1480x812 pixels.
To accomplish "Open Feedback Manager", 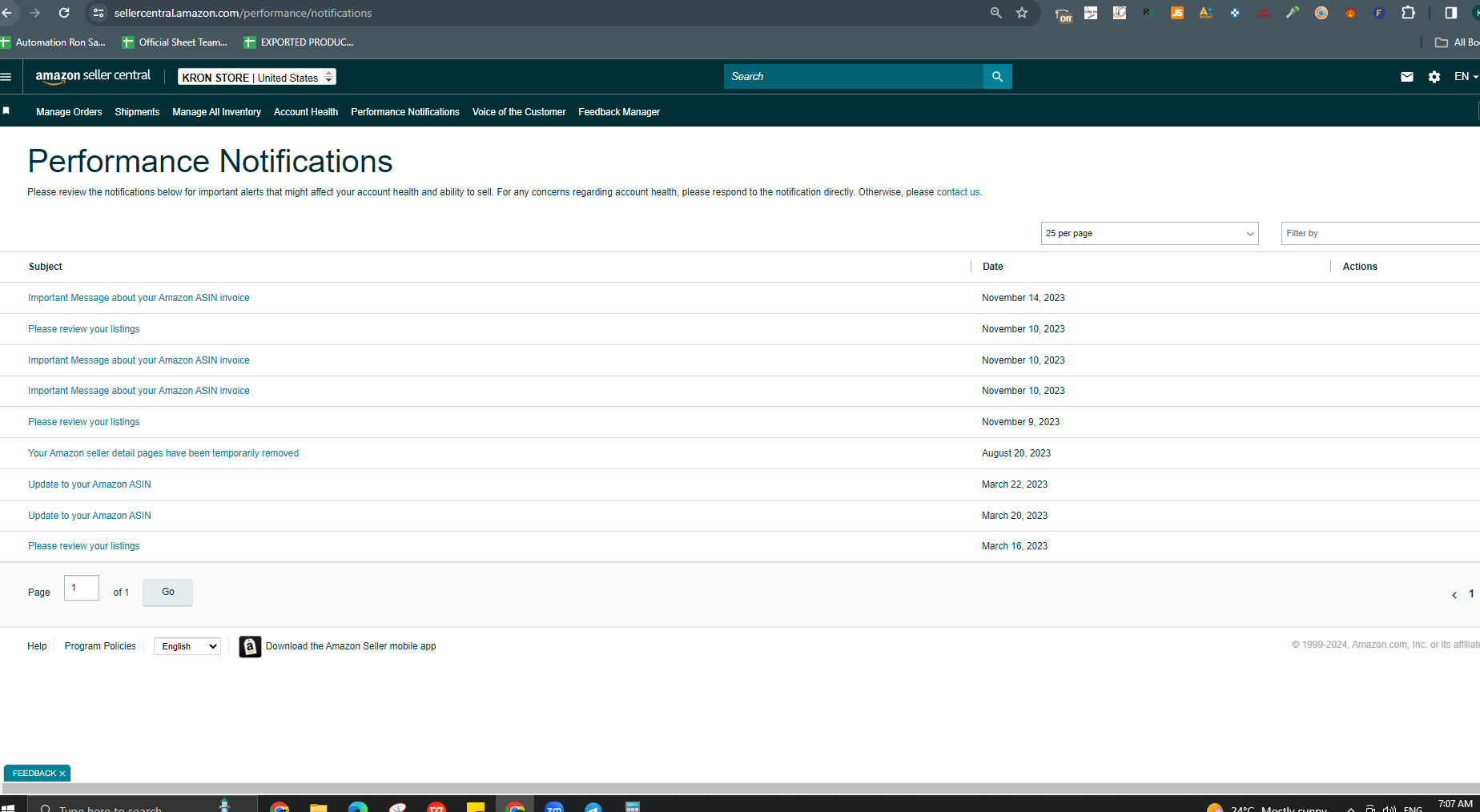I will [x=619, y=112].
